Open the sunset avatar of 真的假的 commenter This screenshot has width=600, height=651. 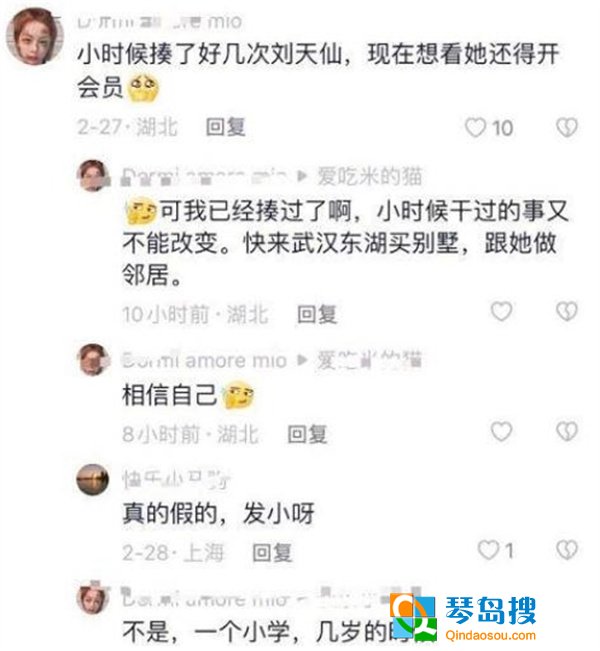click(93, 480)
